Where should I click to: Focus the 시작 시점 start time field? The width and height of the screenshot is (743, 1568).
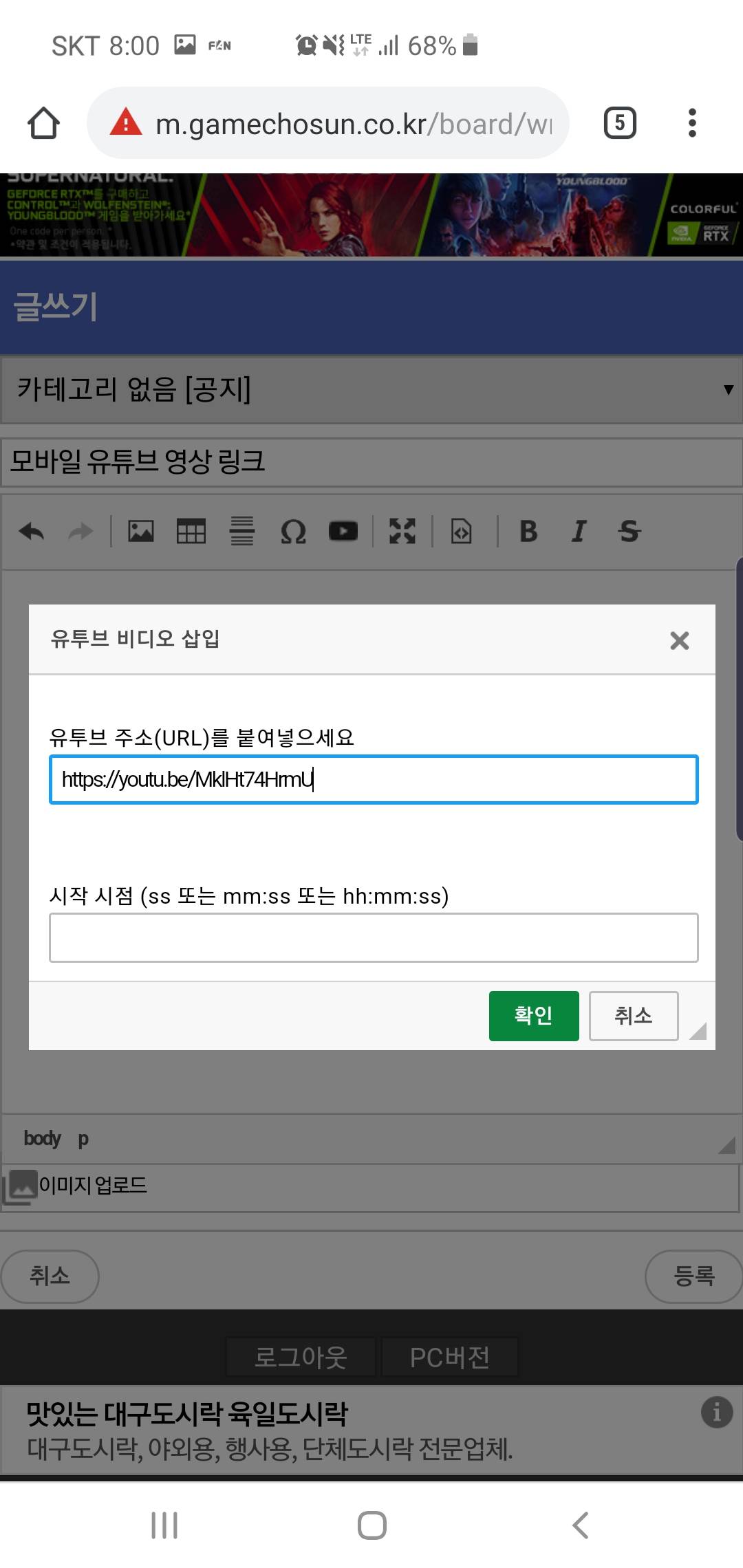click(x=374, y=937)
